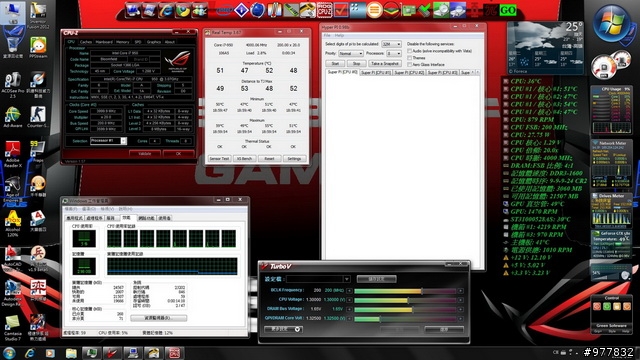The width and height of the screenshot is (640, 360).
Task: Click the Windows Start orb in the taskbar
Action: click(x=9, y=353)
